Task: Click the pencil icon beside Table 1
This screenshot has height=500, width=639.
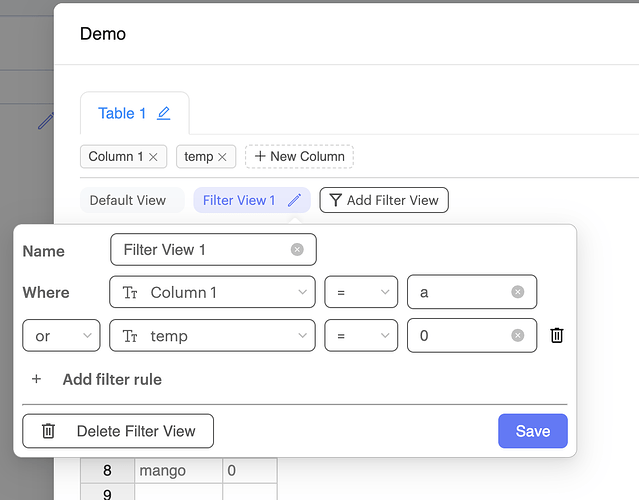Action: [x=164, y=114]
